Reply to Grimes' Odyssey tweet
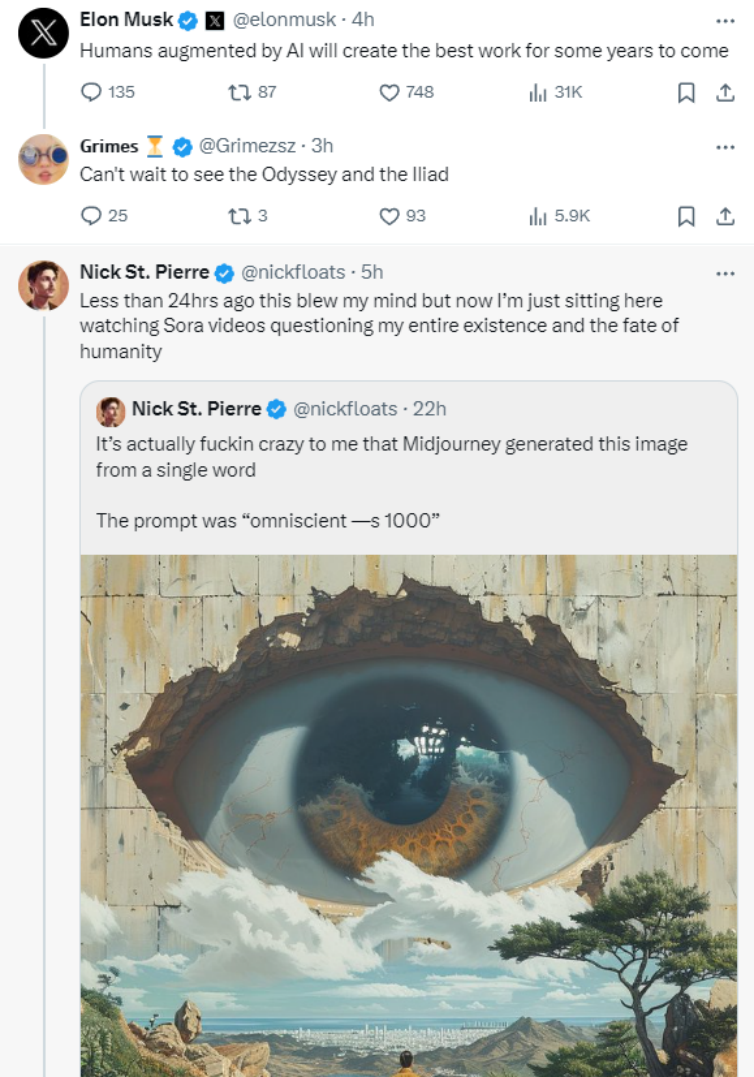 (92, 215)
